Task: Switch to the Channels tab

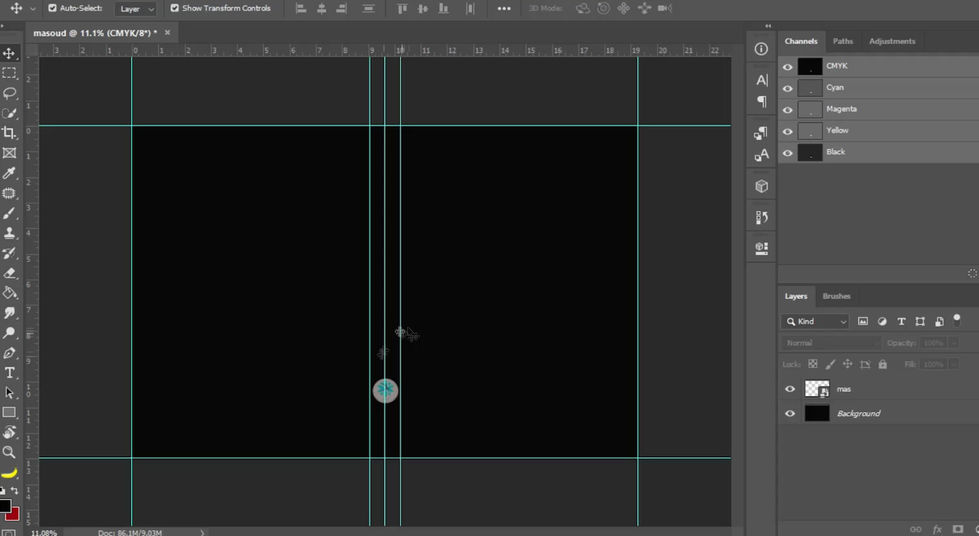Action: point(801,41)
